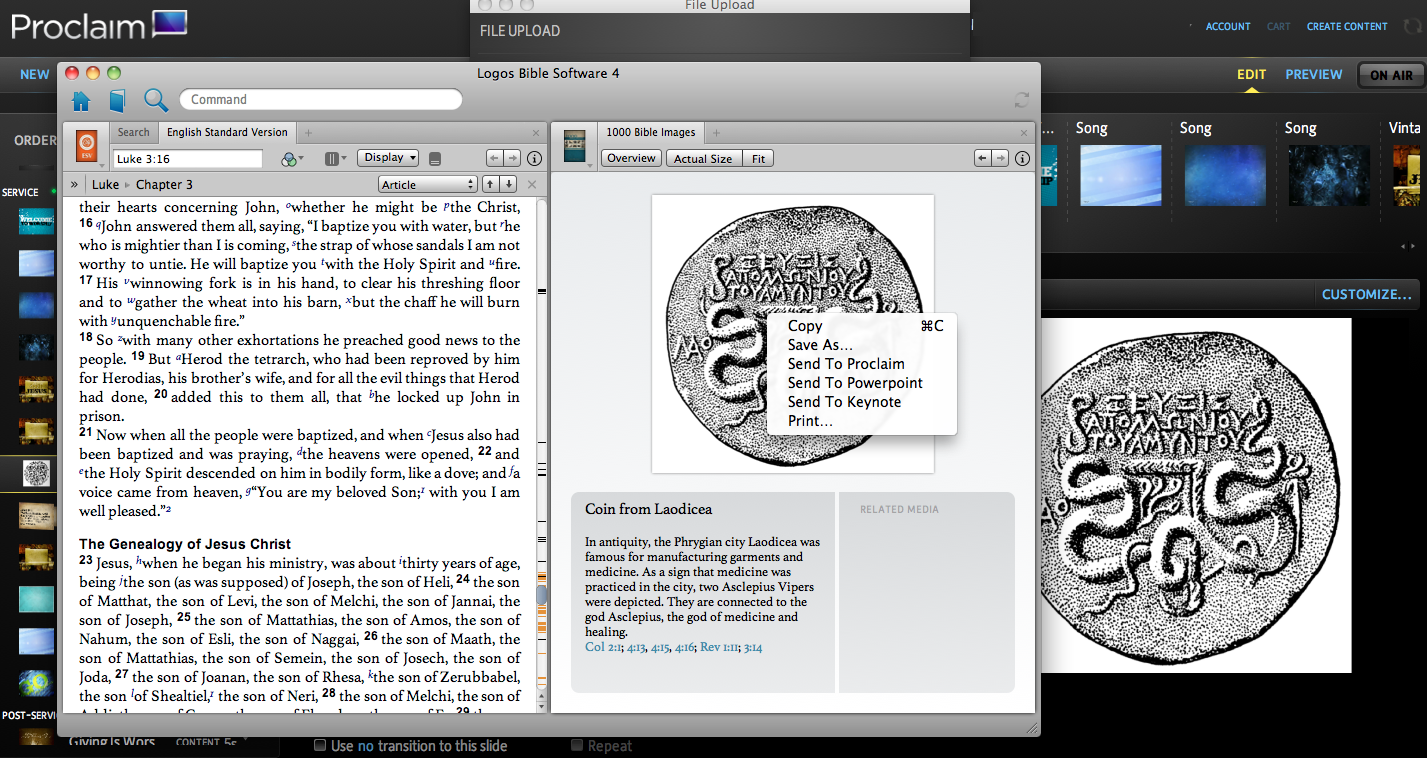Switch Proclaim to PREVIEW mode
Viewport: 1427px width, 758px height.
(1314, 74)
